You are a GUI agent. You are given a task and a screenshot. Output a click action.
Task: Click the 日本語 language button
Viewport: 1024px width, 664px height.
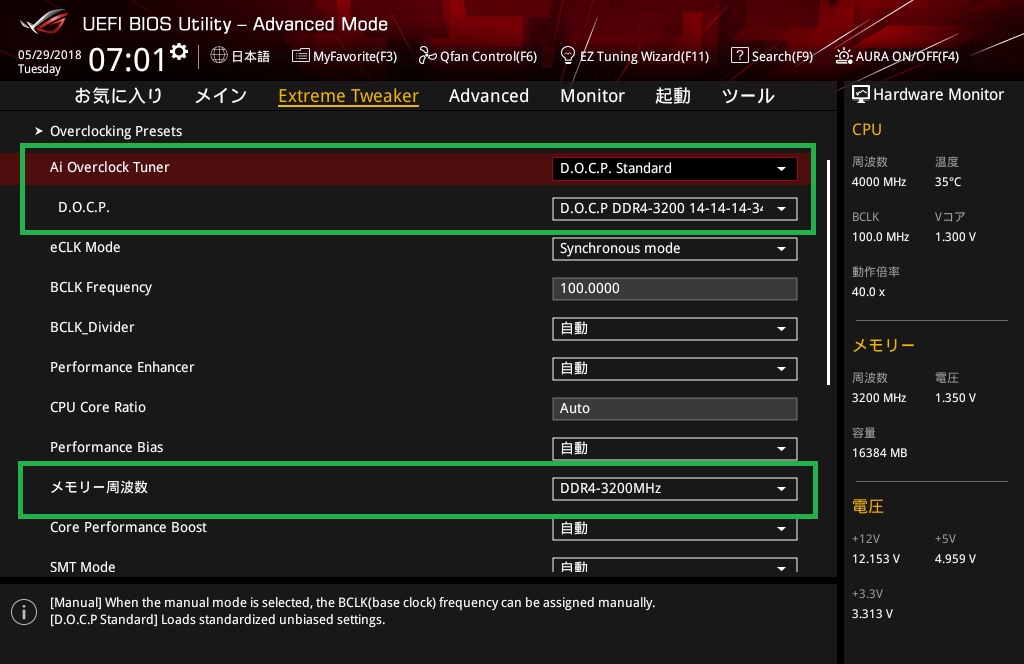(240, 56)
